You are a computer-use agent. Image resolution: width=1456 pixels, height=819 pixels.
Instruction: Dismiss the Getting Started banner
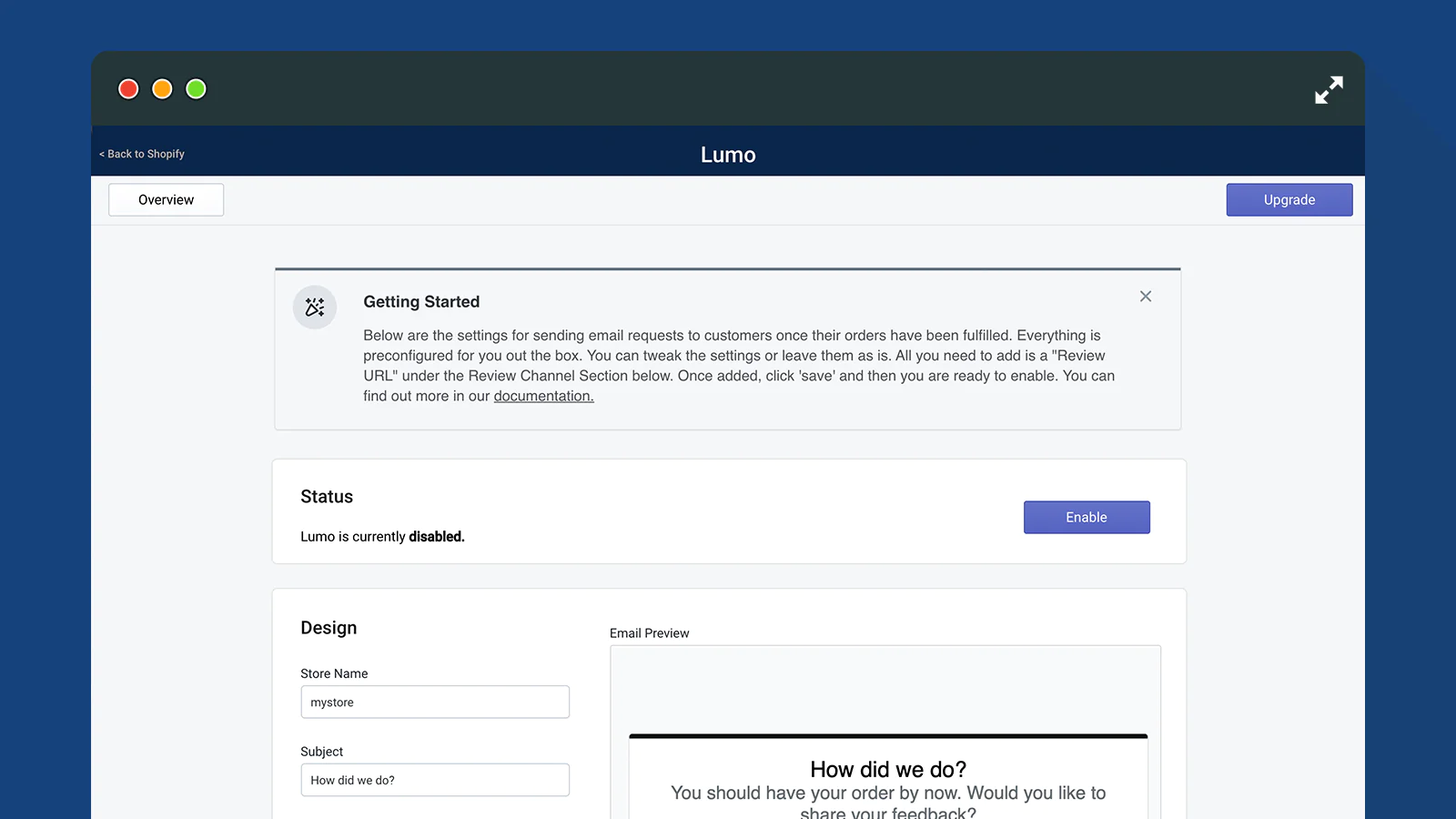point(1146,297)
